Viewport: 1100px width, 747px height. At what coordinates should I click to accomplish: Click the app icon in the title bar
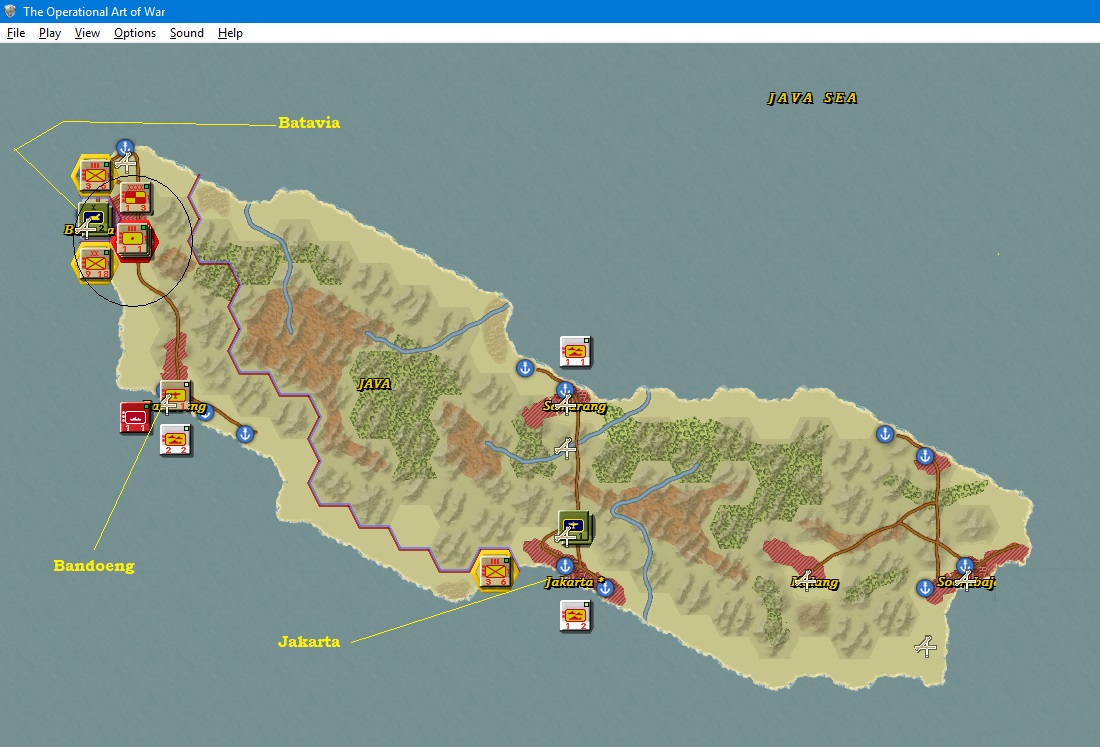pyautogui.click(x=10, y=11)
